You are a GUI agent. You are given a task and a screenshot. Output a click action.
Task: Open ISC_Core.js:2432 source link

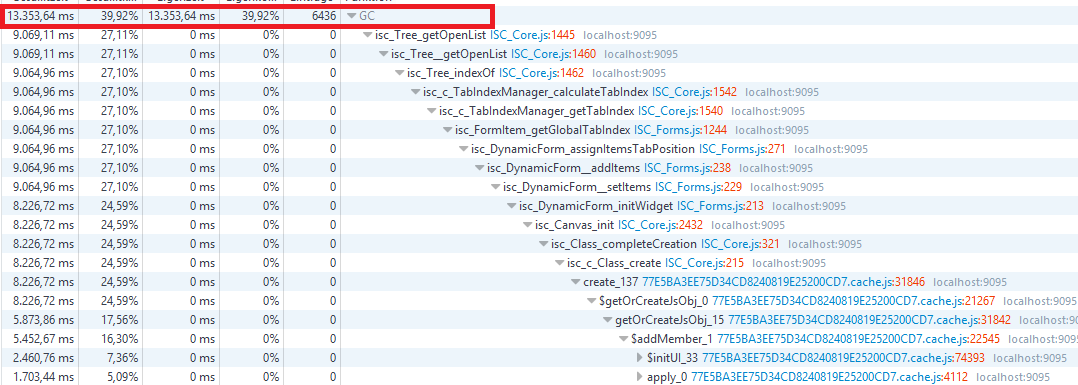pyautogui.click(x=661, y=225)
